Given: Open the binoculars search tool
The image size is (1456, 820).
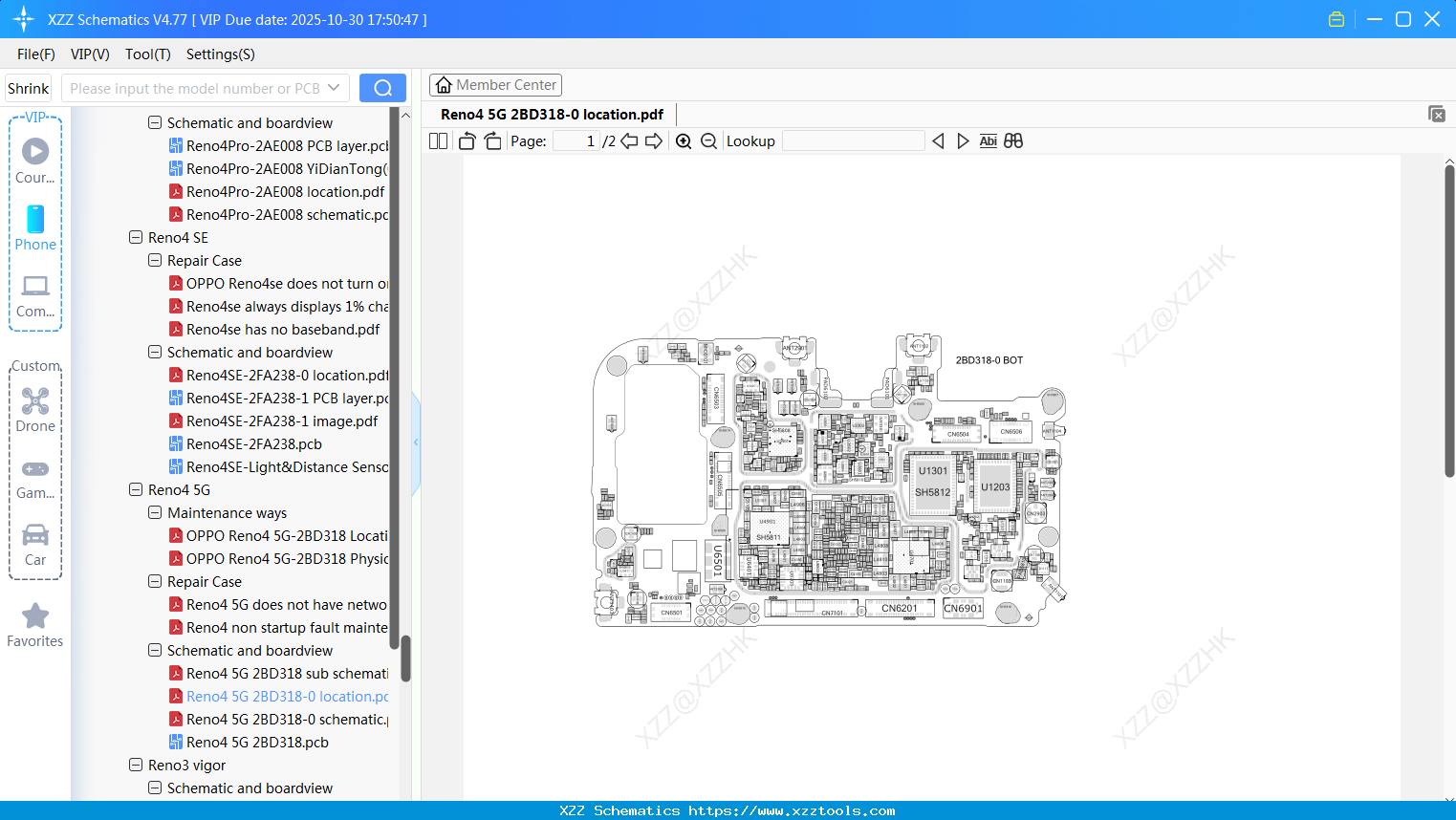Looking at the screenshot, I should (x=1012, y=140).
